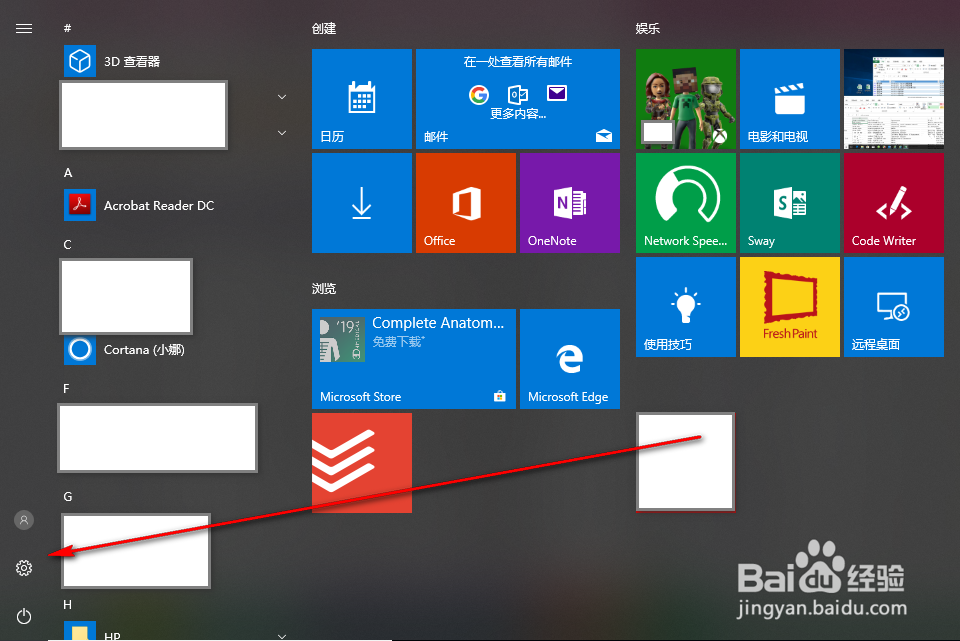The image size is (960, 641).
Task: Expand the first chevron below 3D 查看器
Action: [282, 97]
